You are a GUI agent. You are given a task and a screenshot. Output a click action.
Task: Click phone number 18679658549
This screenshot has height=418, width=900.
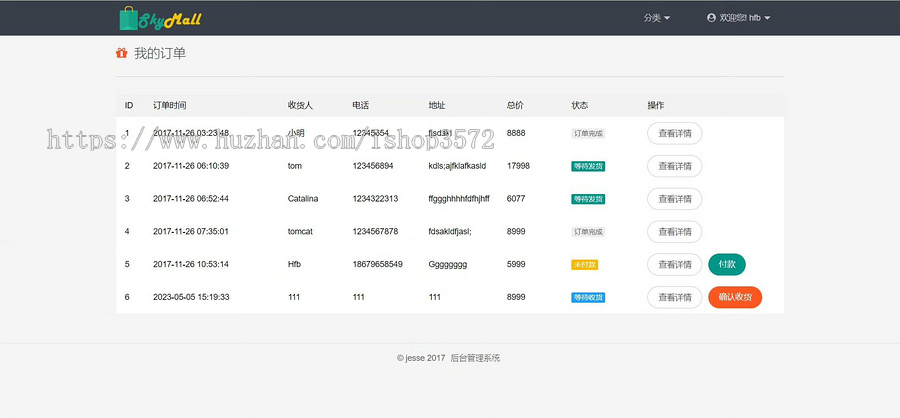click(x=378, y=264)
